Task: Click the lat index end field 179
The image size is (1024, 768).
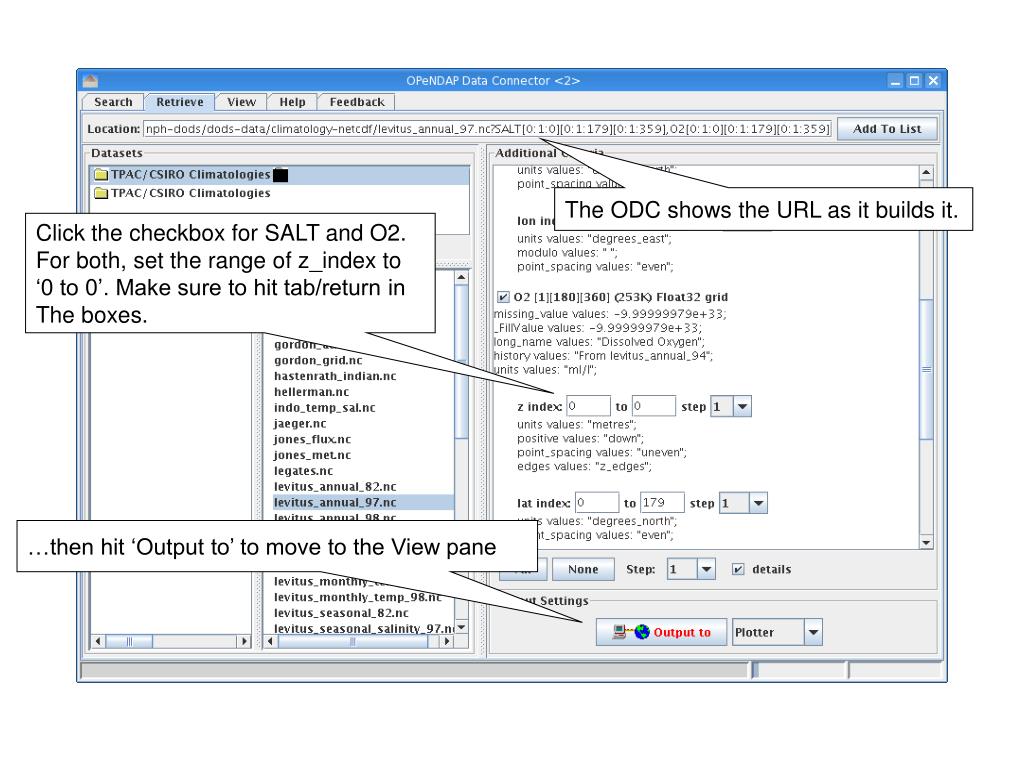Action: pos(662,503)
